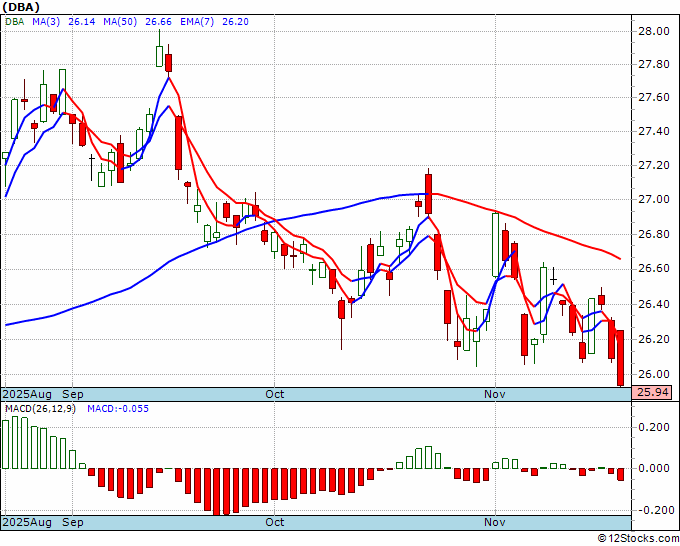Click the MA(3) legend label
The width and height of the screenshot is (680, 546).
coord(46,22)
